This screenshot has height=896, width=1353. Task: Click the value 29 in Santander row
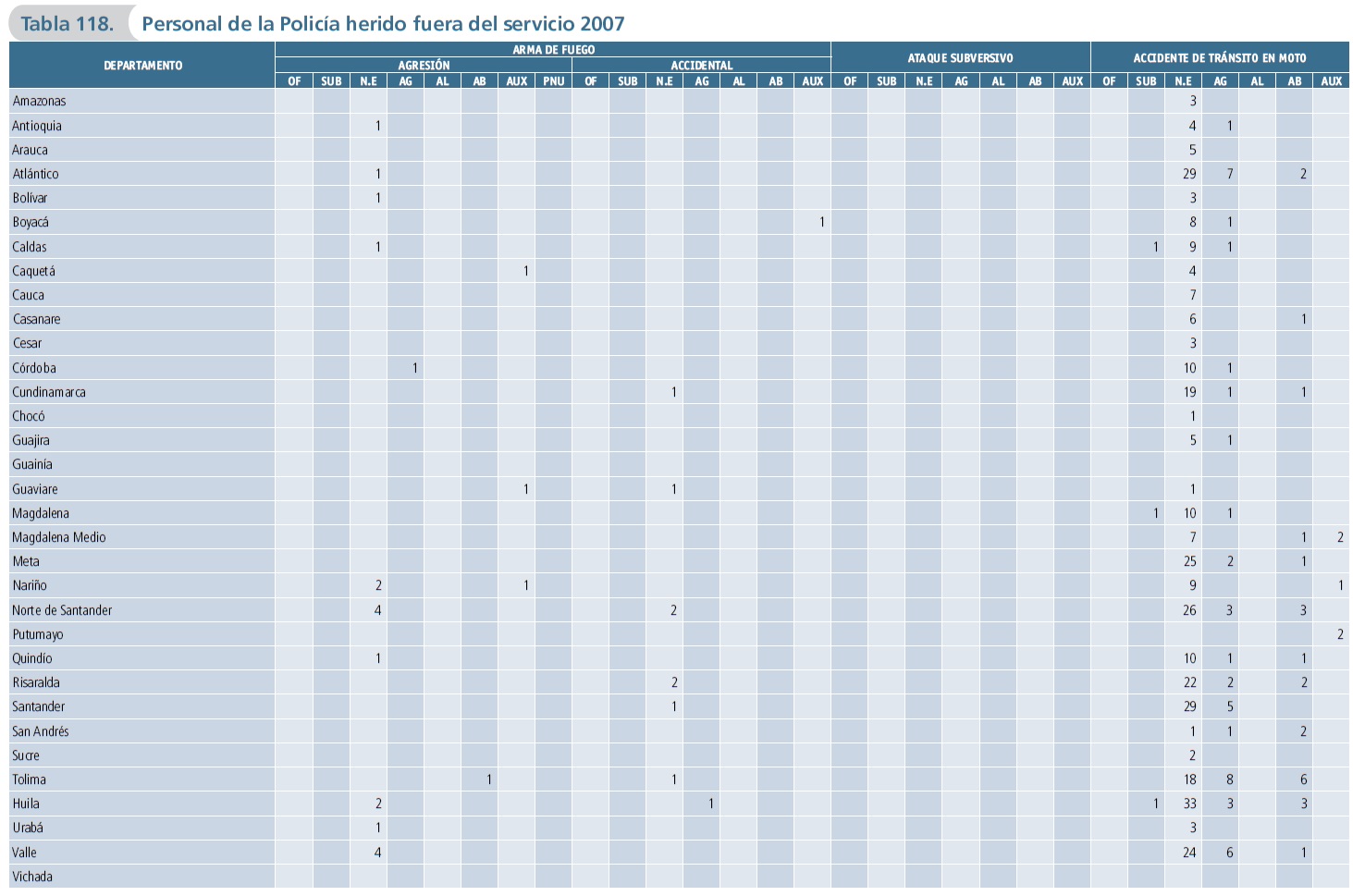coord(1189,706)
